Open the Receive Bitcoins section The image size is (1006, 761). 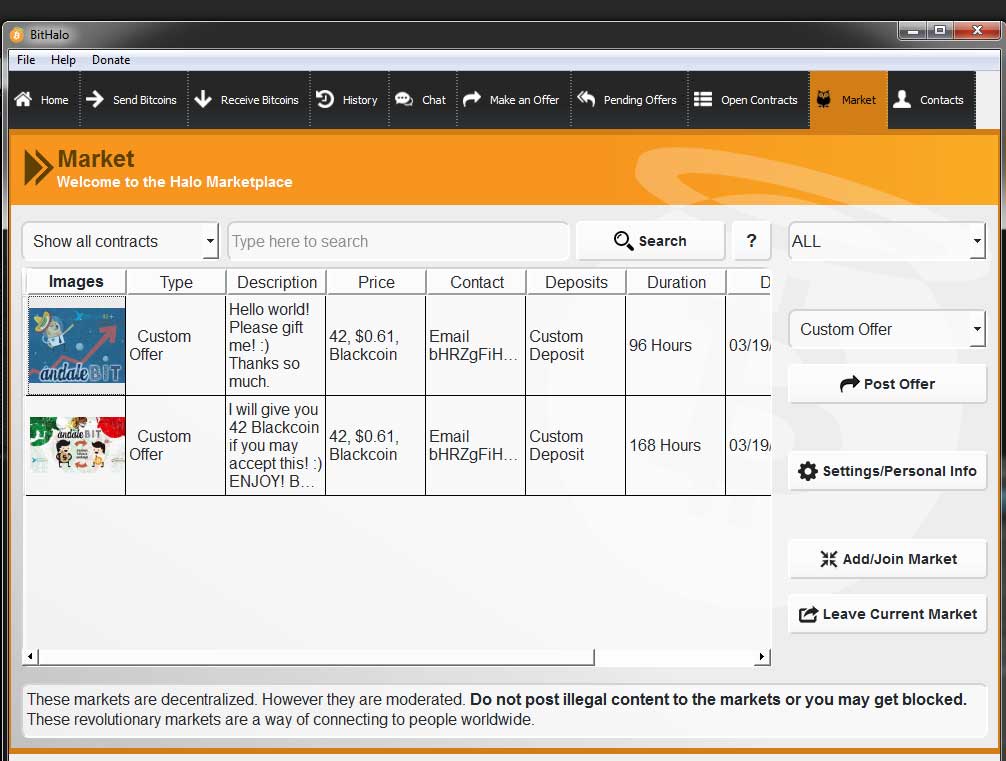pos(246,100)
